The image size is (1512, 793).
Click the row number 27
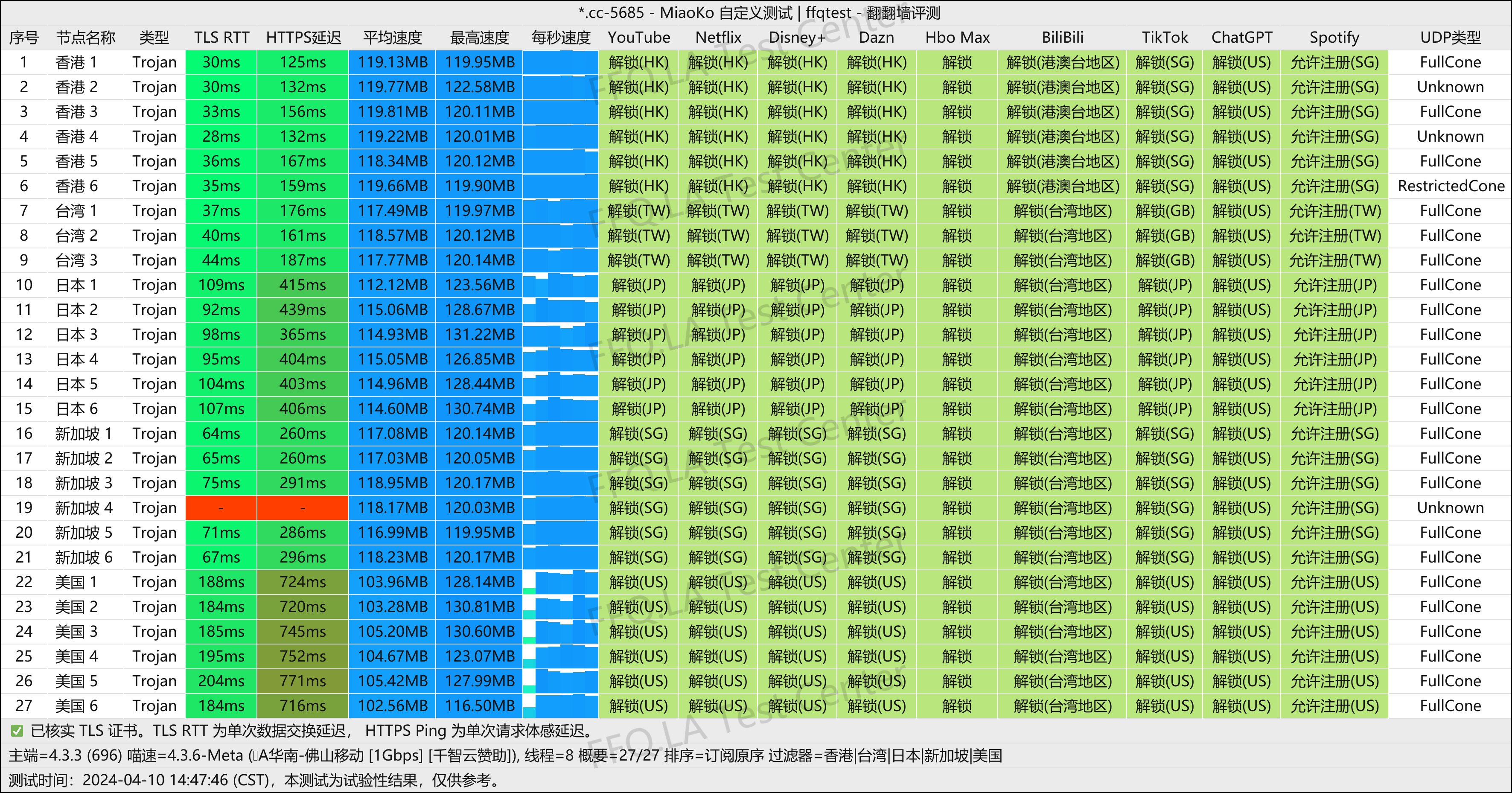[x=23, y=706]
